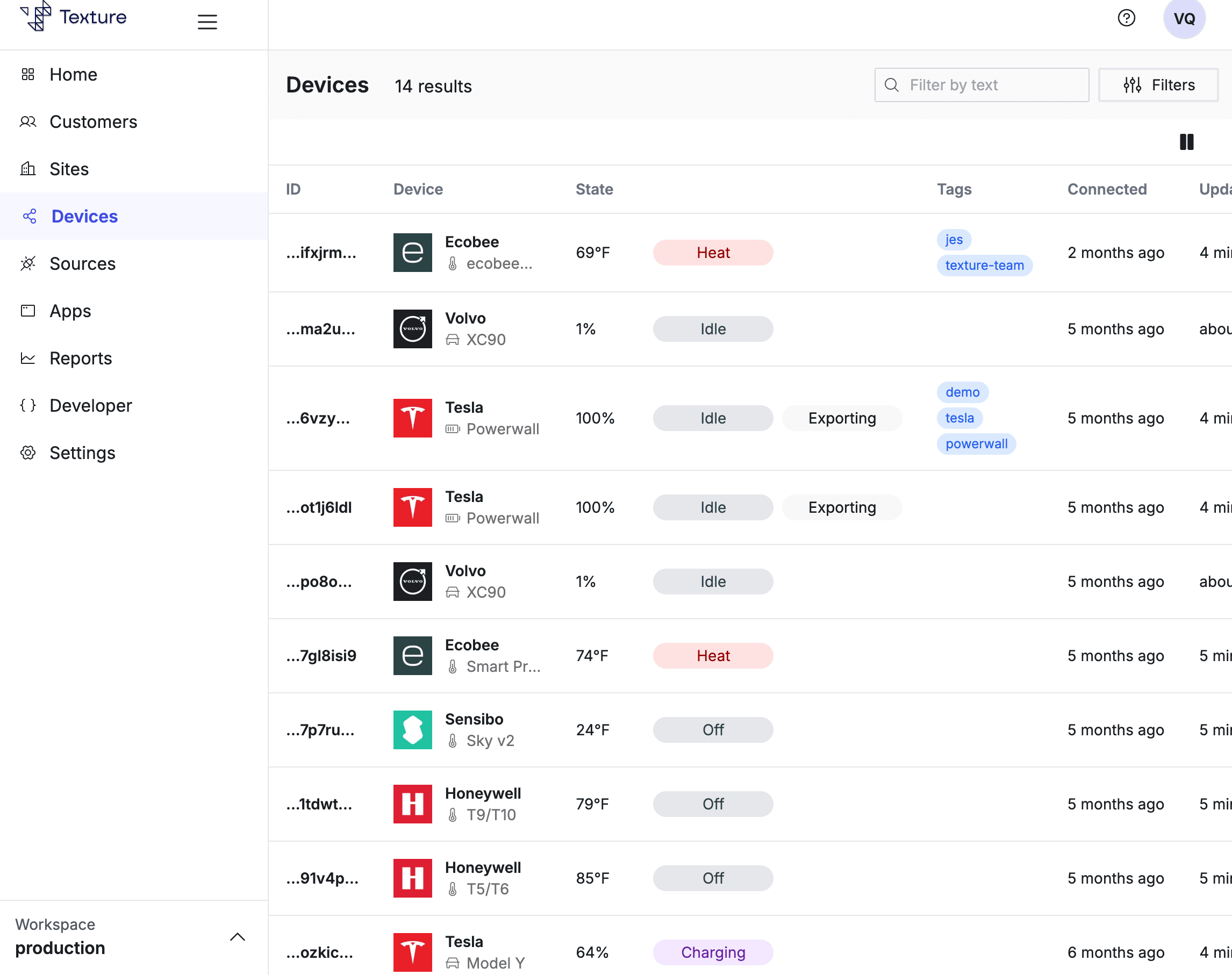
Task: Expand the Workspace production switcher
Action: tap(237, 936)
